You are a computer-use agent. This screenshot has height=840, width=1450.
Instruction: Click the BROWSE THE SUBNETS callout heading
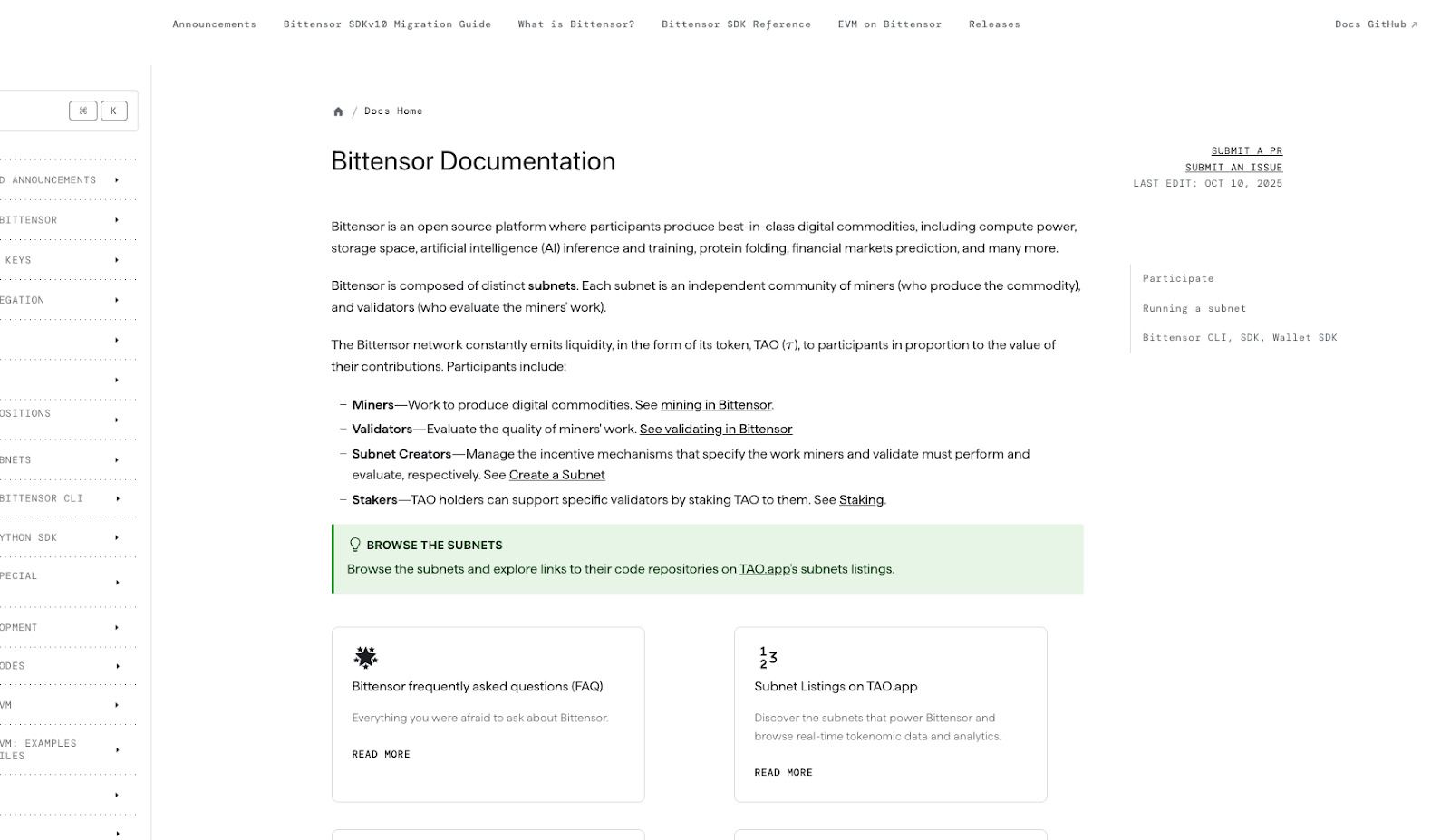point(434,545)
